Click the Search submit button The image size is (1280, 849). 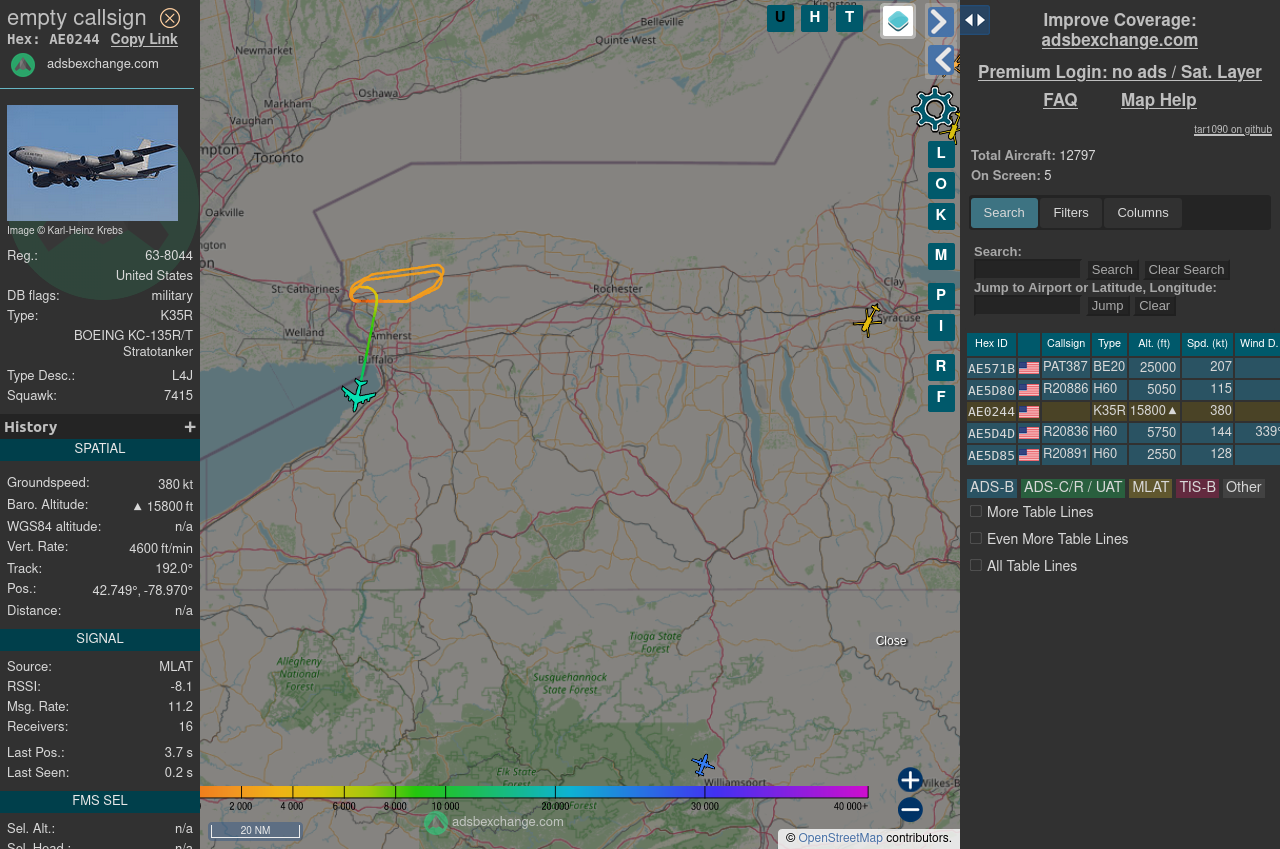tap(1112, 270)
